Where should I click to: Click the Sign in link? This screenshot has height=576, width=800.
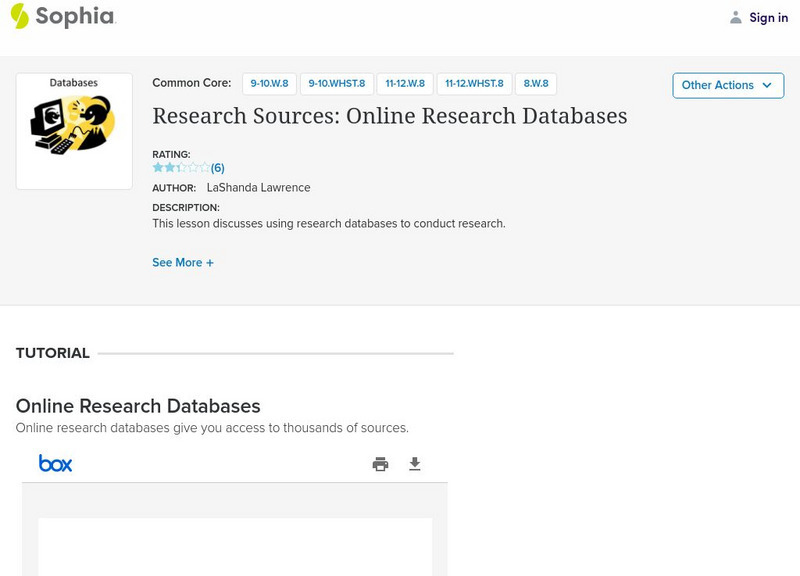tap(768, 17)
